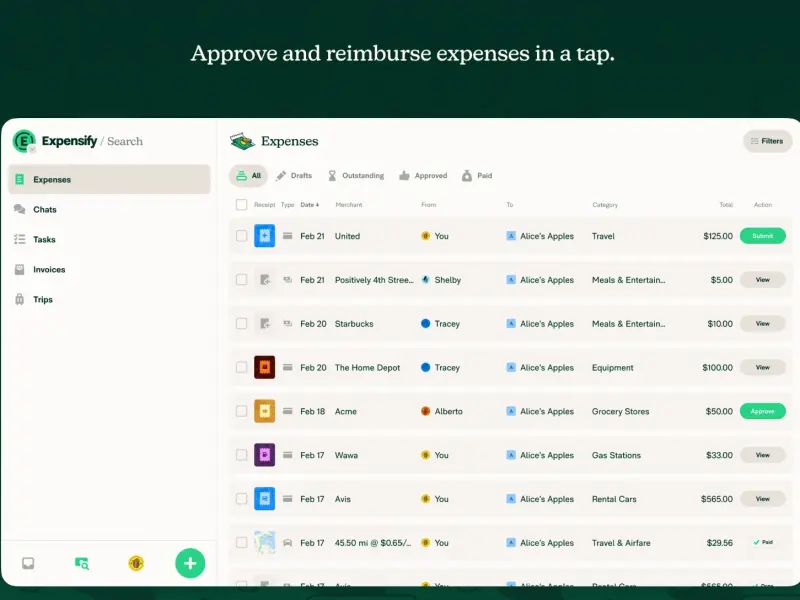
Task: Check the Starbucks expense row checkbox
Action: [x=241, y=323]
